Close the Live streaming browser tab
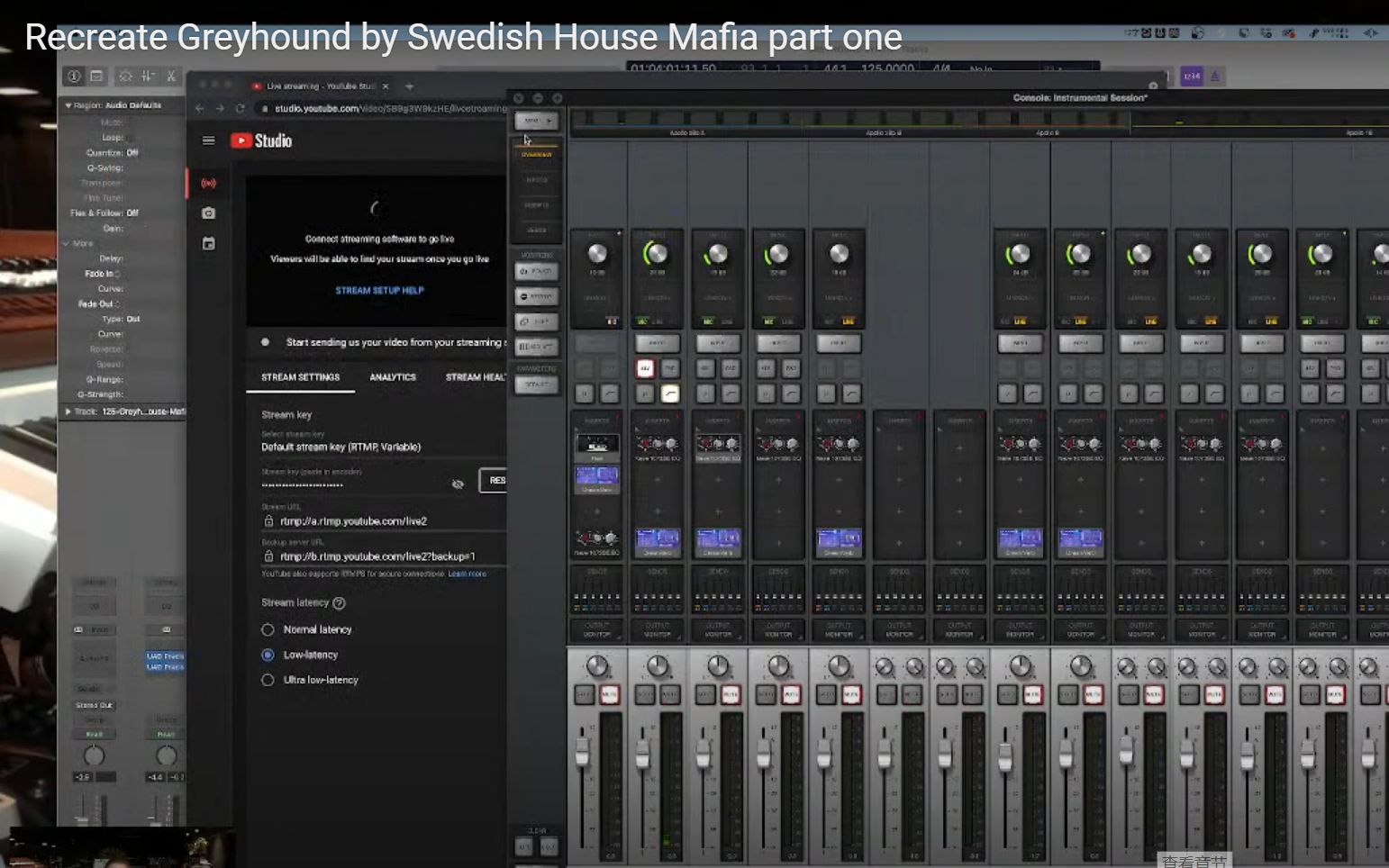1389x868 pixels. tap(386, 86)
